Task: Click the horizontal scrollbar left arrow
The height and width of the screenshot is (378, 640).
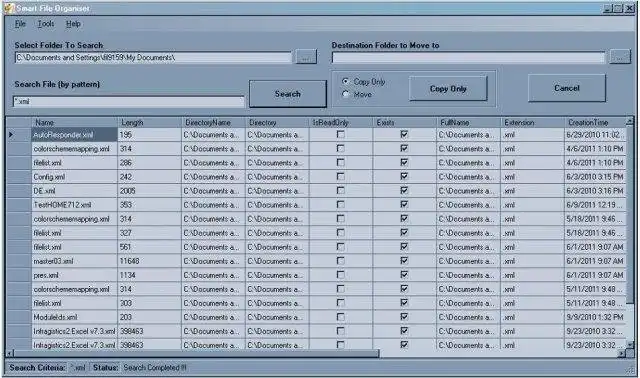Action: tap(10, 354)
